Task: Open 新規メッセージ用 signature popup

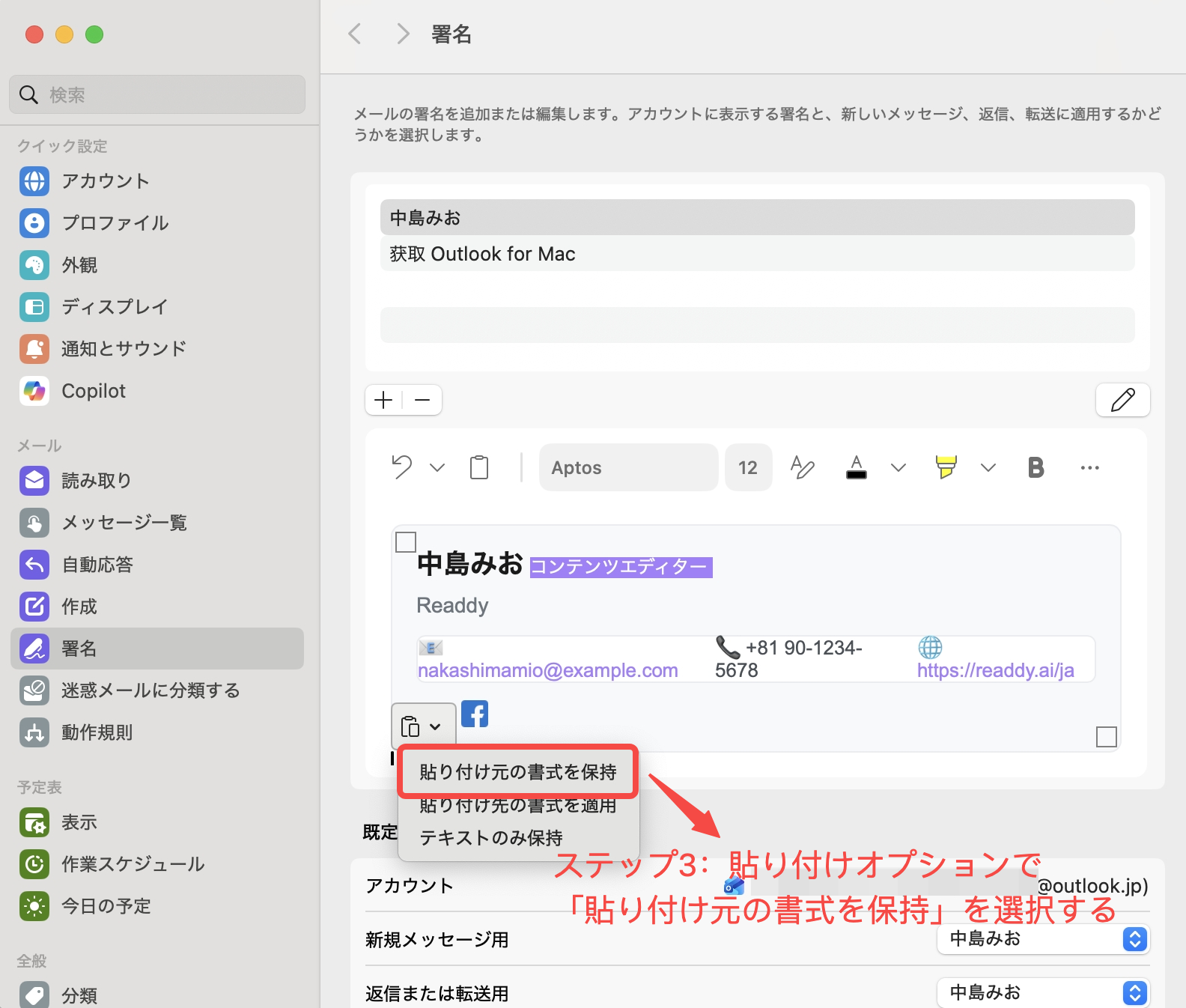Action: (1044, 939)
